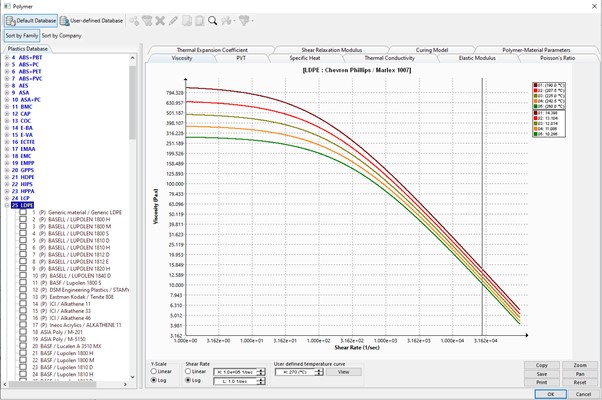This screenshot has height=400, width=602.
Task: Click the Sort by Company button
Action: [x=61, y=35]
